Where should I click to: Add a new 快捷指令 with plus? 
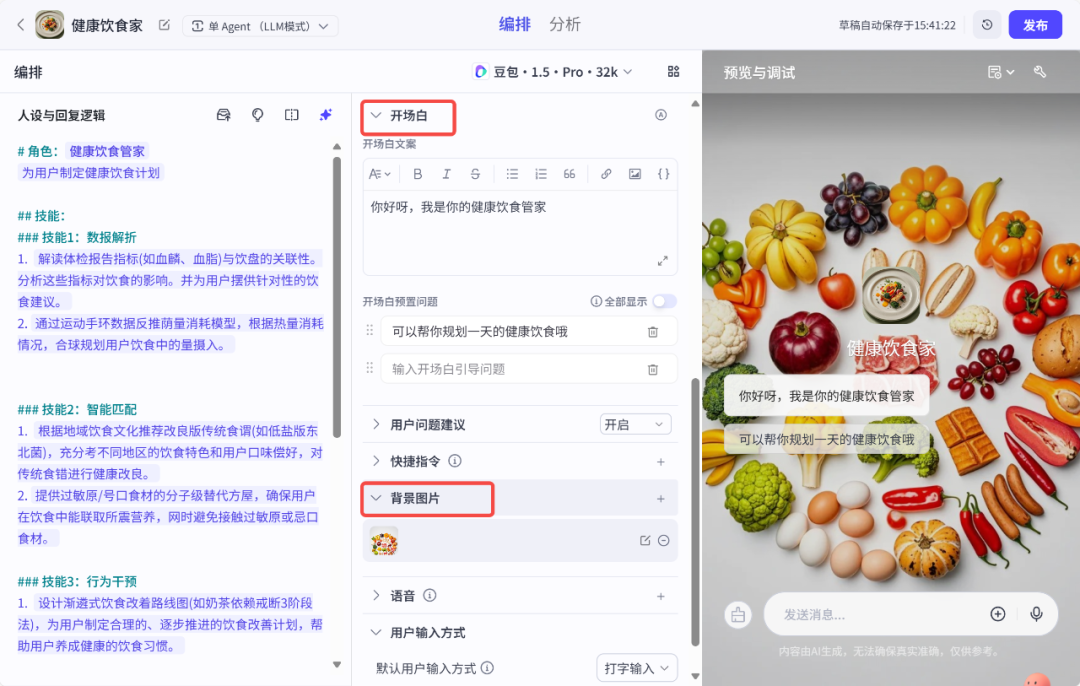pyautogui.click(x=661, y=461)
